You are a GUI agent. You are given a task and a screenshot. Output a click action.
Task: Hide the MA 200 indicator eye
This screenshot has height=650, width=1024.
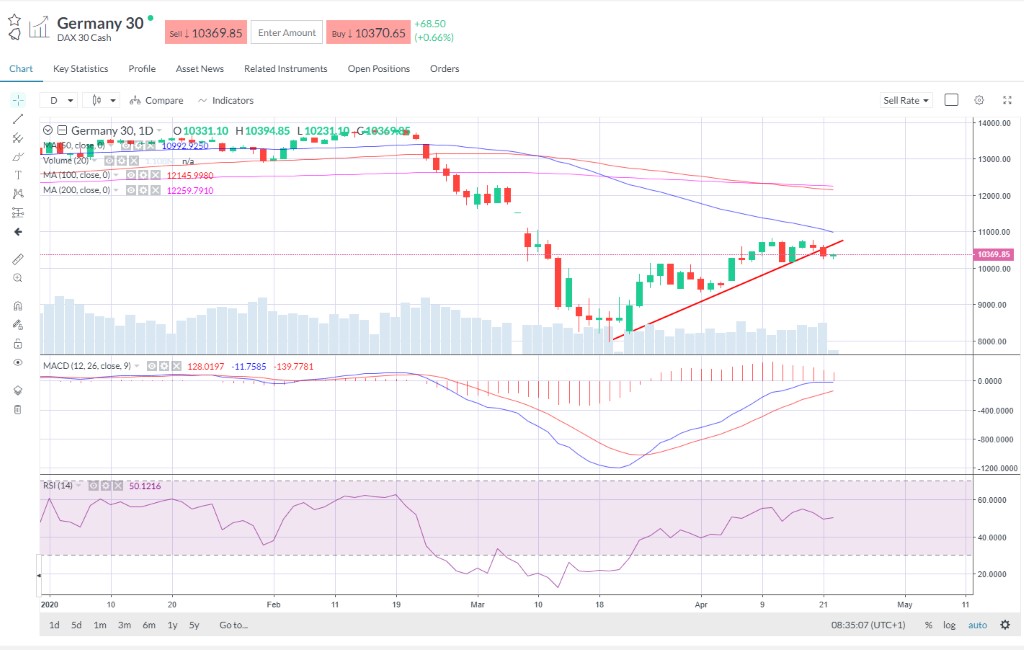pyautogui.click(x=131, y=190)
